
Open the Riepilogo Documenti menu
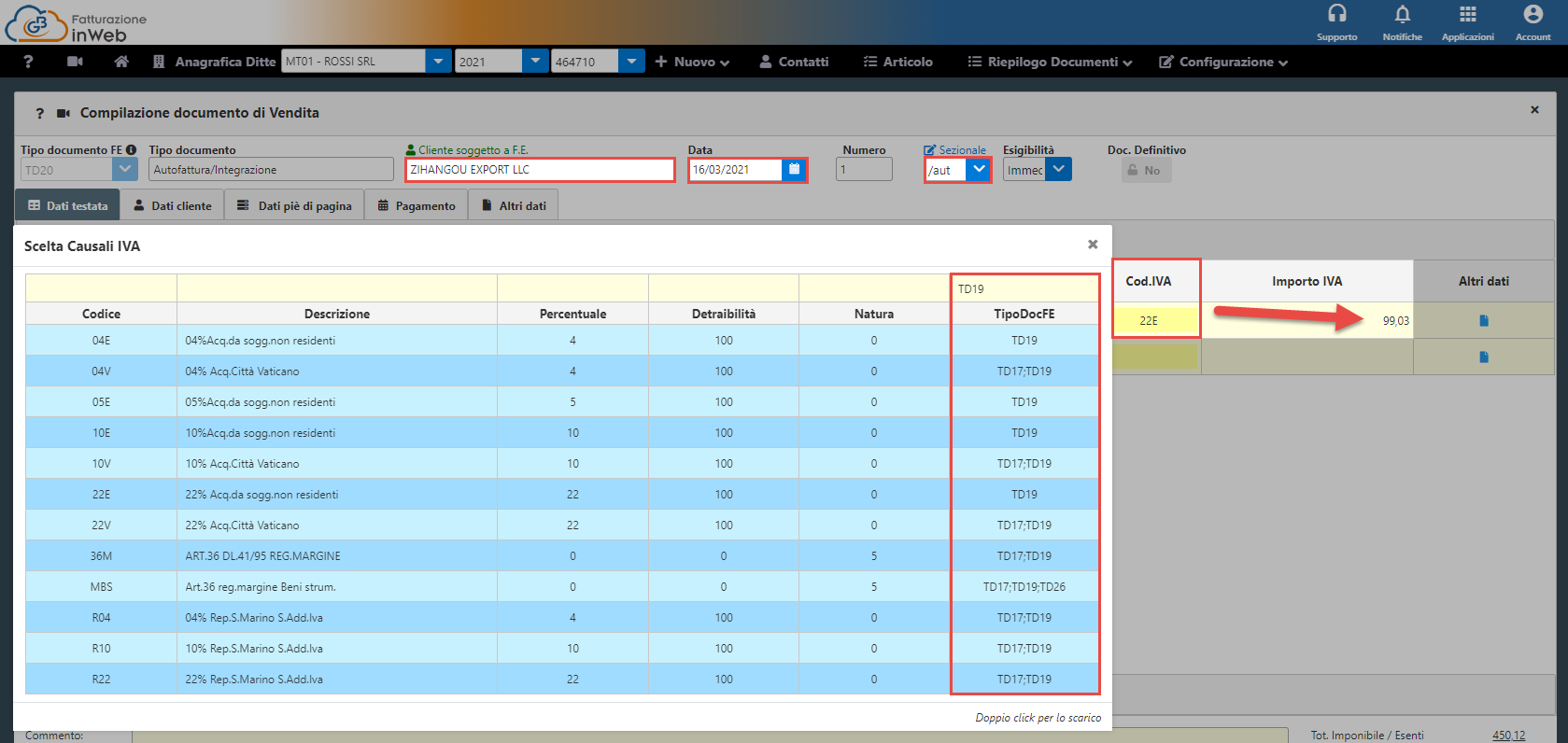(1050, 62)
